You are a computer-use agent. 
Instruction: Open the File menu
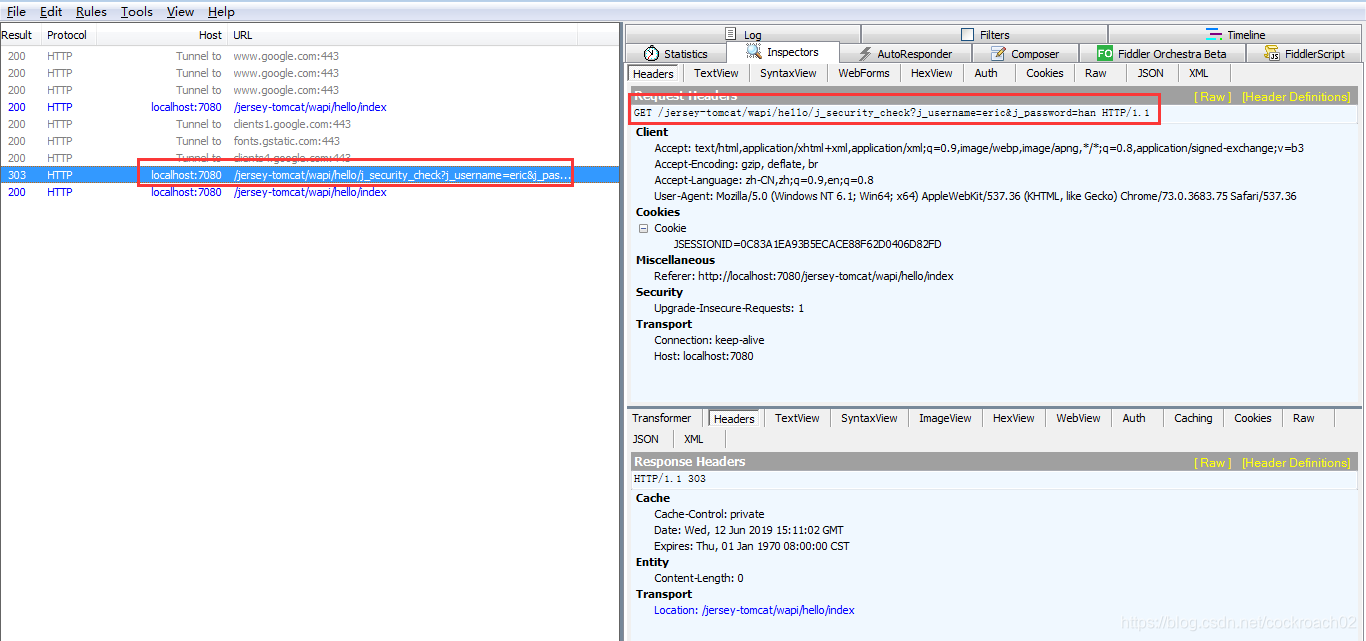(16, 12)
